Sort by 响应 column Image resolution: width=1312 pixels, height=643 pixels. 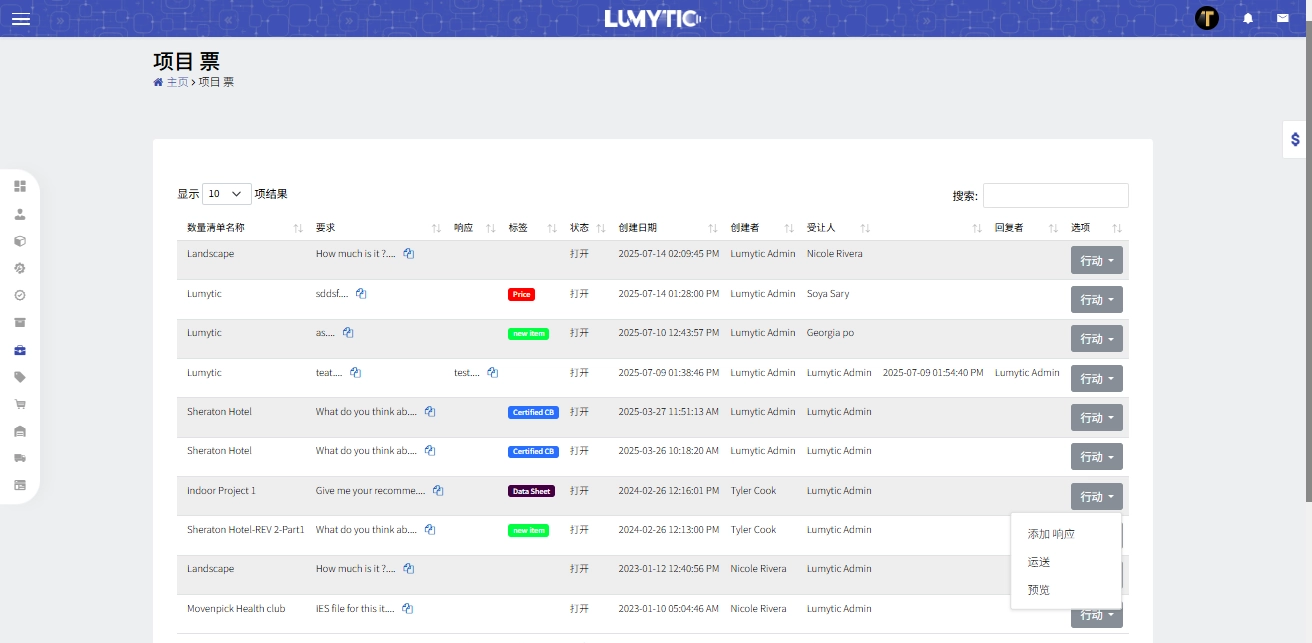coord(490,228)
